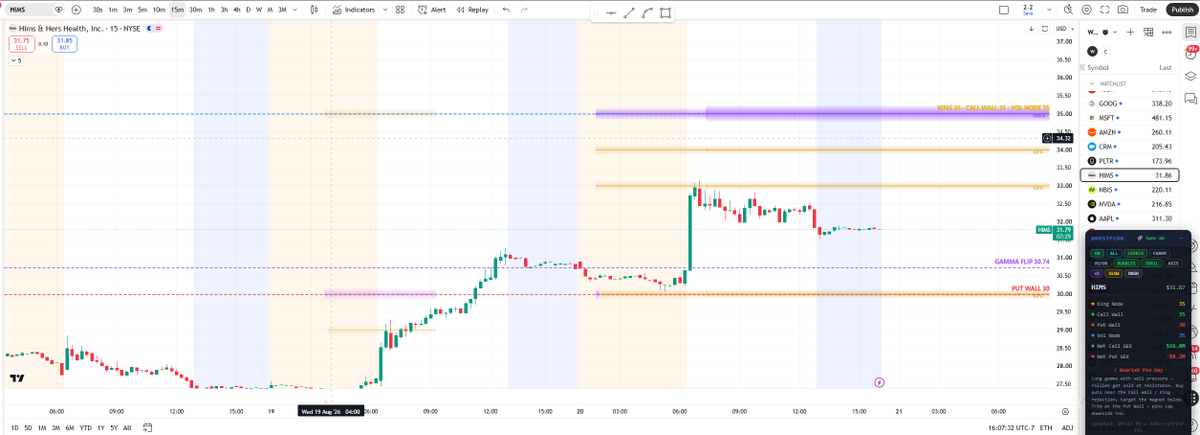This screenshot has width=1200, height=435.
Task: Take a chart snapshot with camera icon
Action: (1123, 9)
